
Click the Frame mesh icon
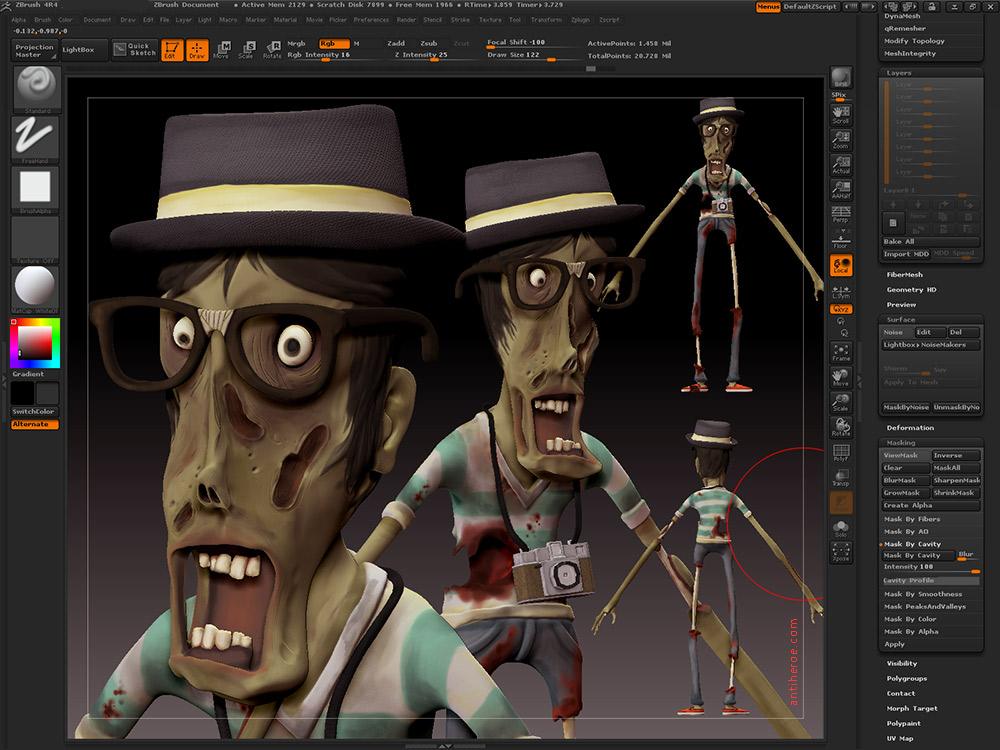tap(841, 352)
